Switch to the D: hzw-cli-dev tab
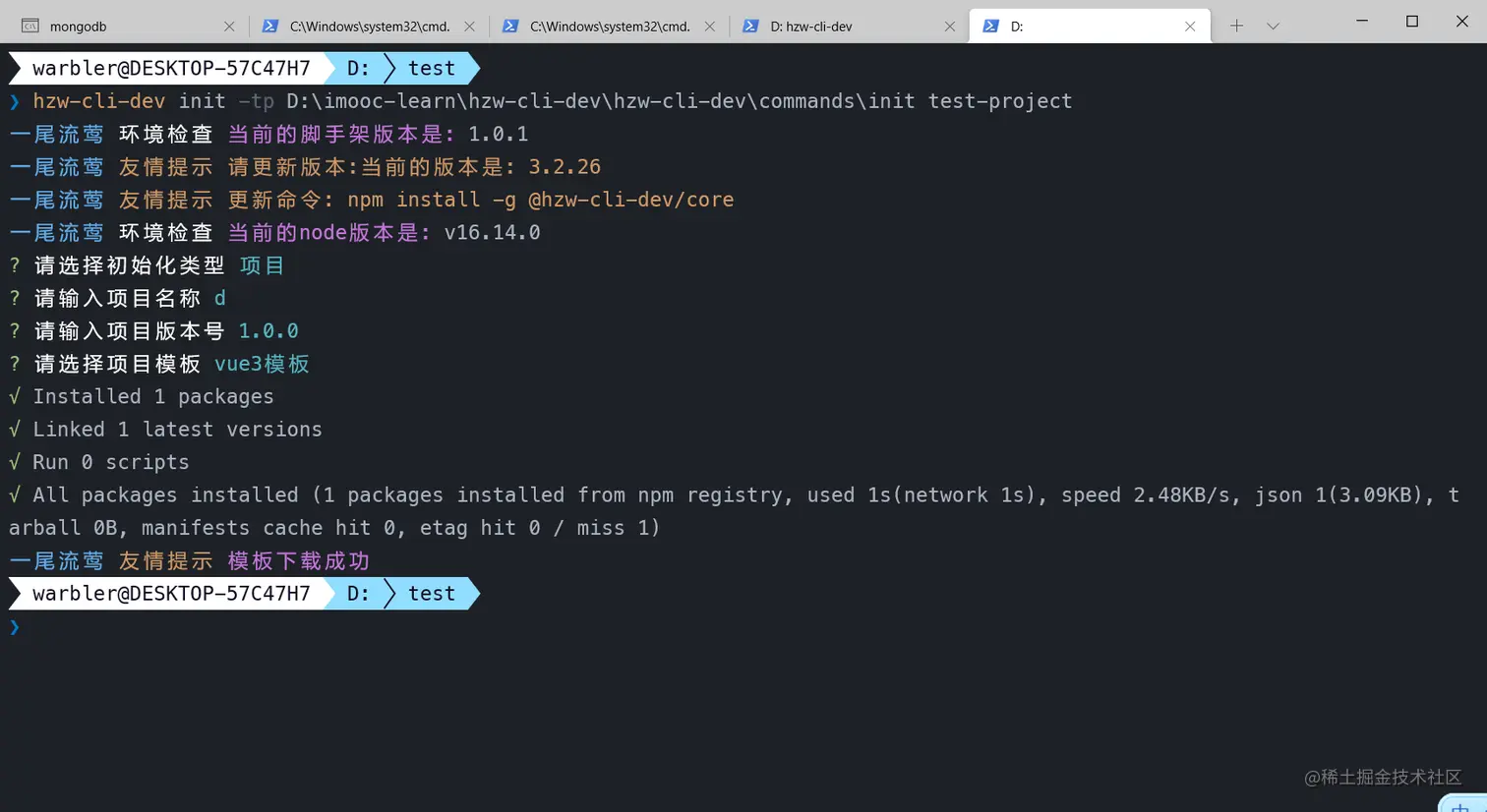 836,27
